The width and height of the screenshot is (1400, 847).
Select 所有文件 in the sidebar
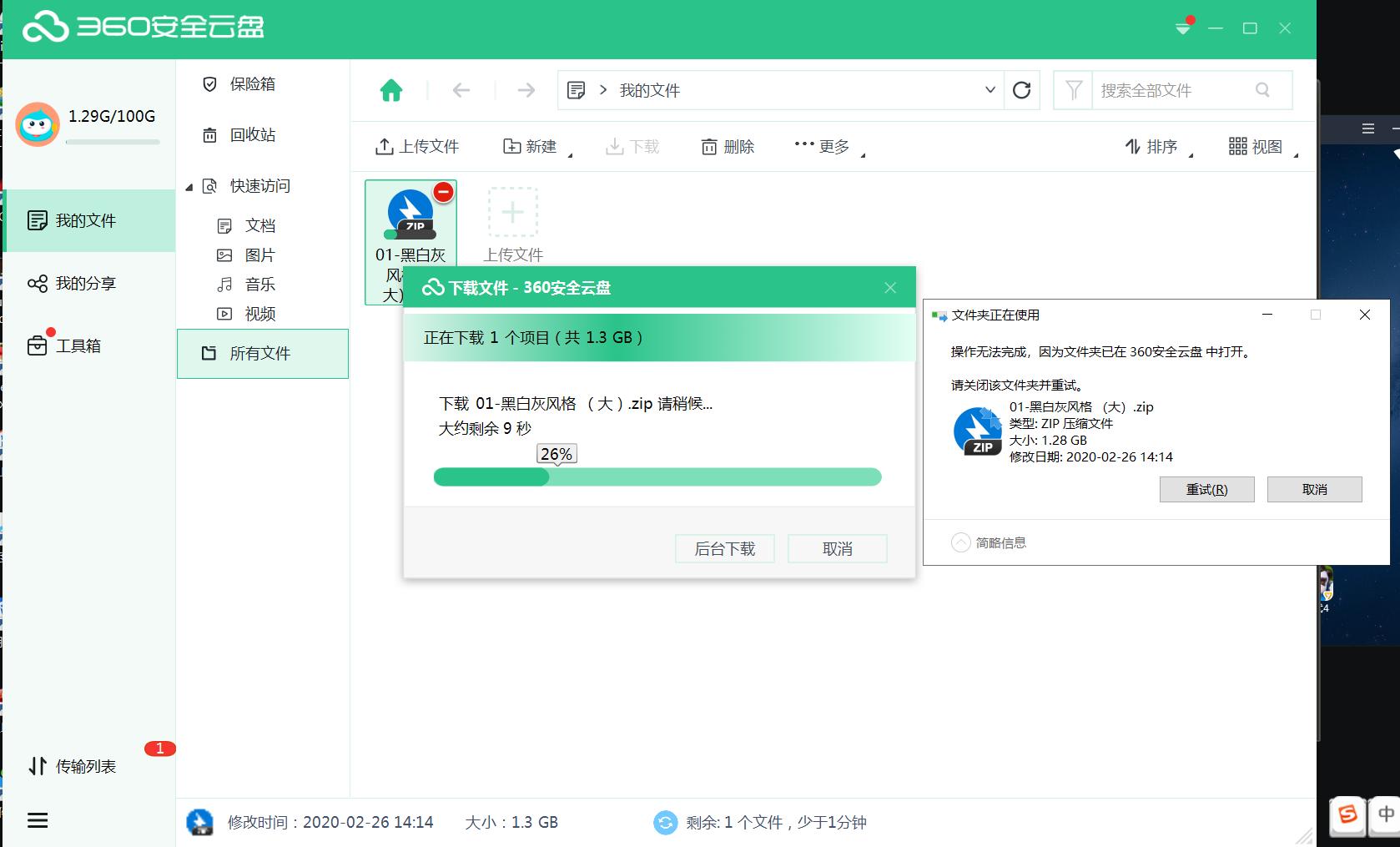pyautogui.click(x=261, y=353)
